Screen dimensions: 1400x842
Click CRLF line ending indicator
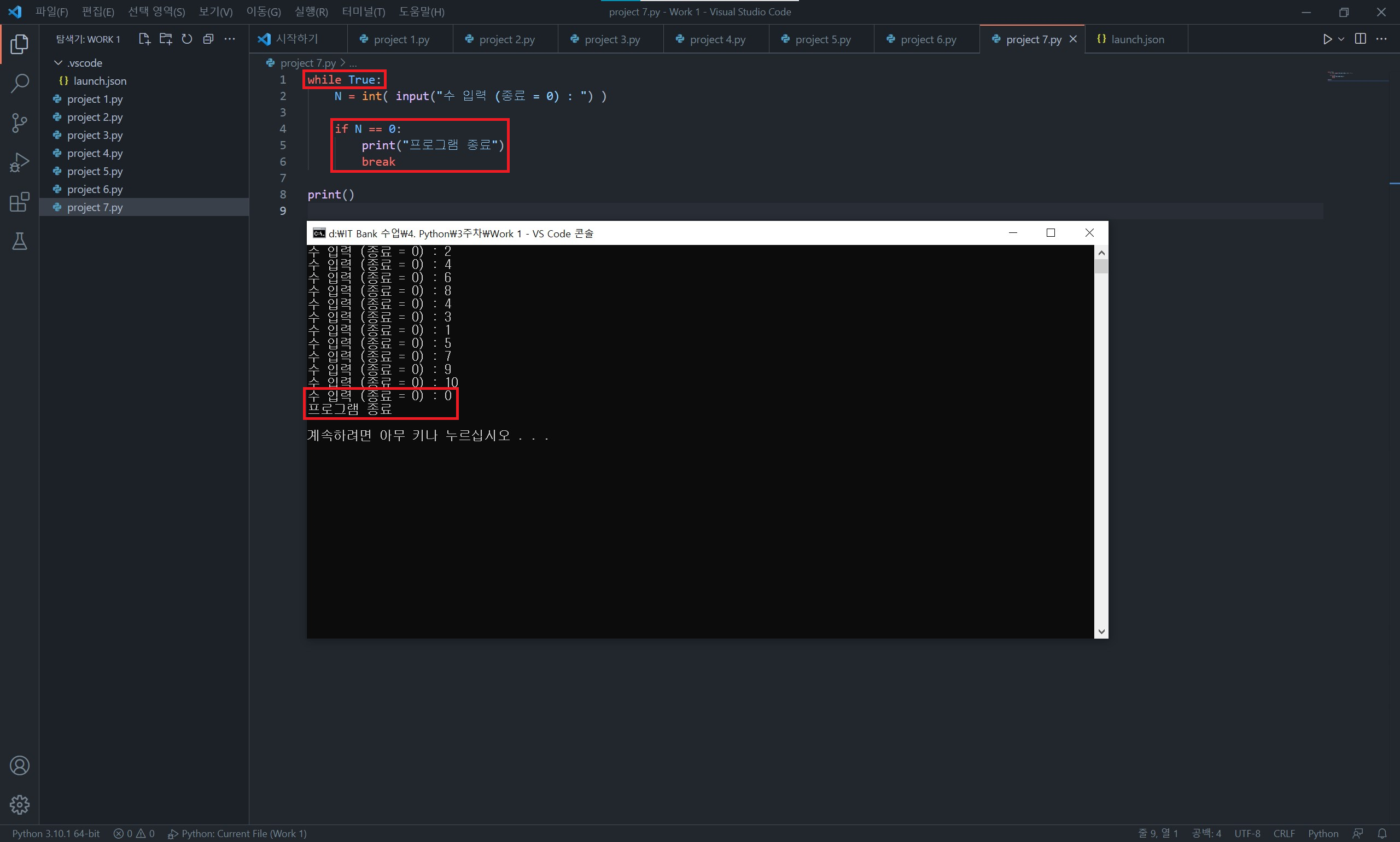click(x=1284, y=833)
